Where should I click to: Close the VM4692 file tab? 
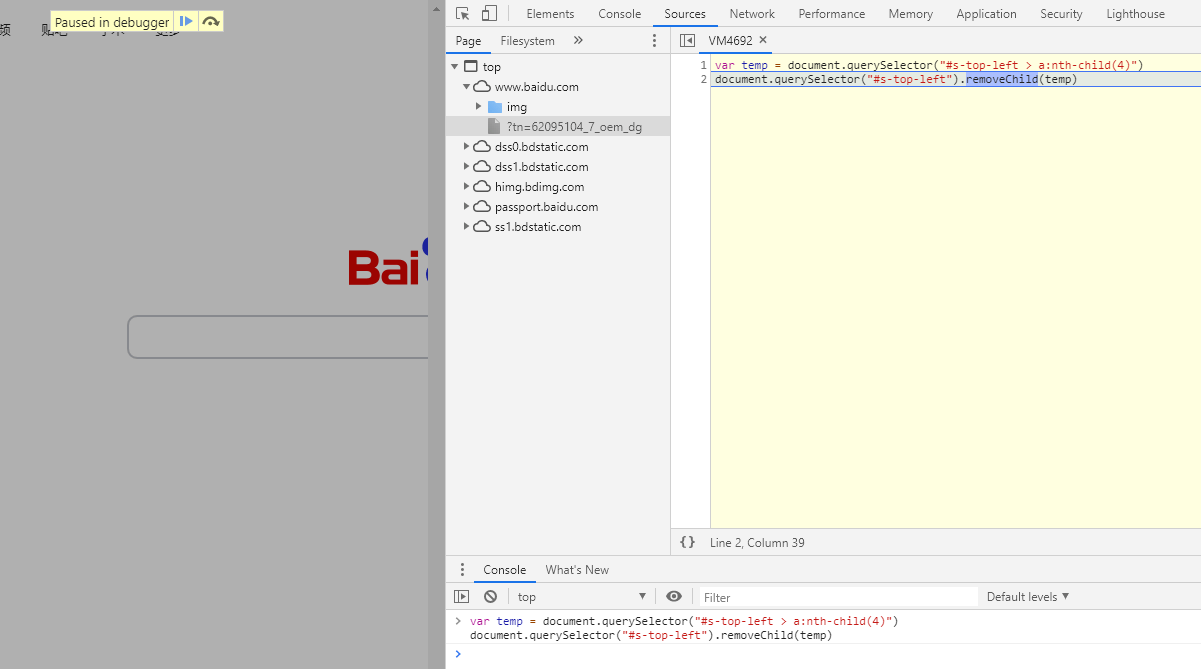(x=763, y=40)
